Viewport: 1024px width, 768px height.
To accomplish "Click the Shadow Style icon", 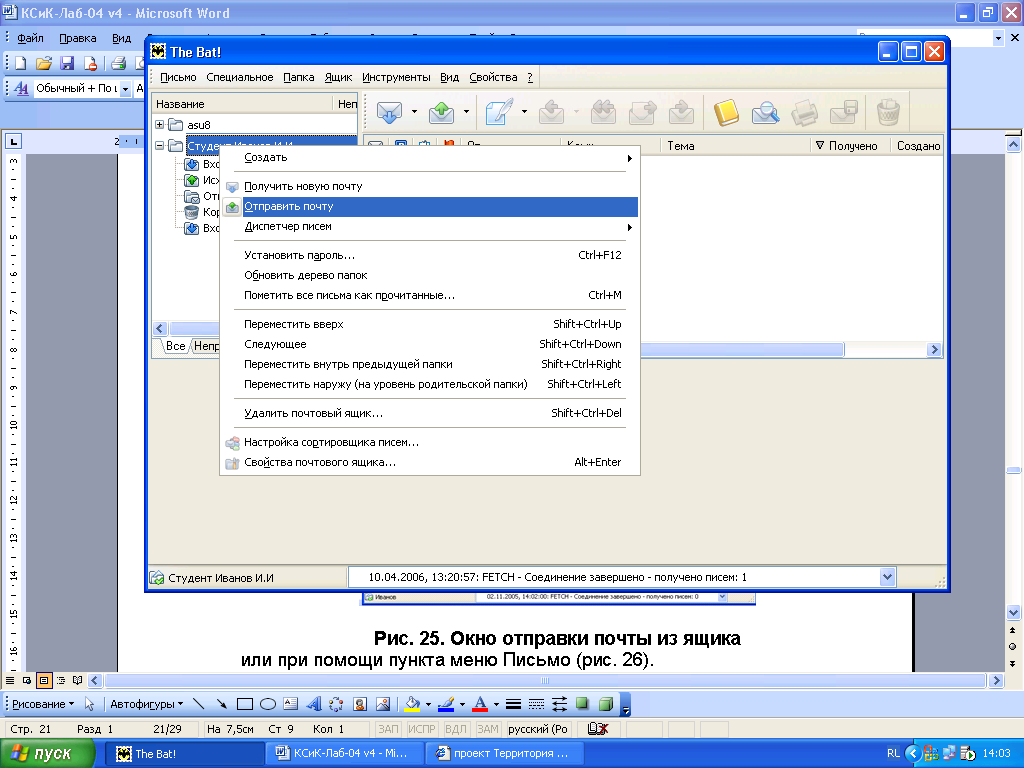I will [583, 704].
